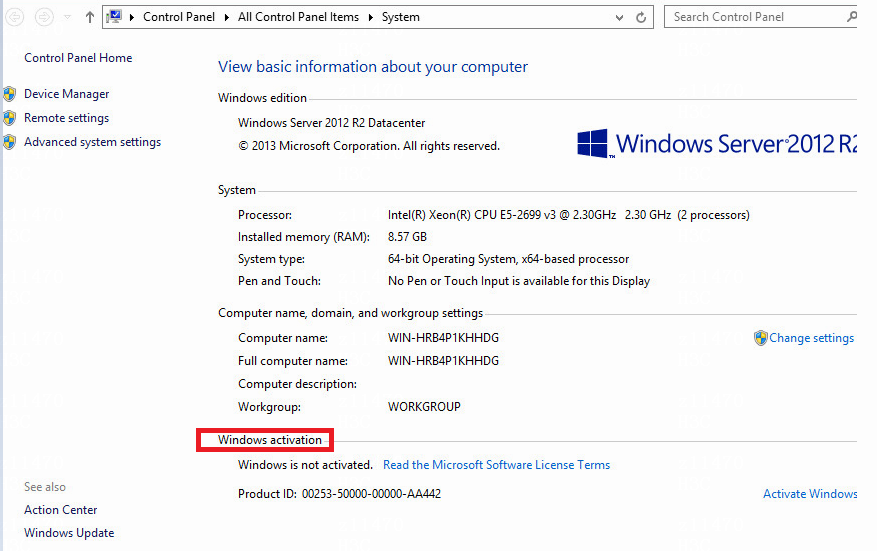
Task: Select the No Pen or Touch Input text
Action: (x=519, y=281)
